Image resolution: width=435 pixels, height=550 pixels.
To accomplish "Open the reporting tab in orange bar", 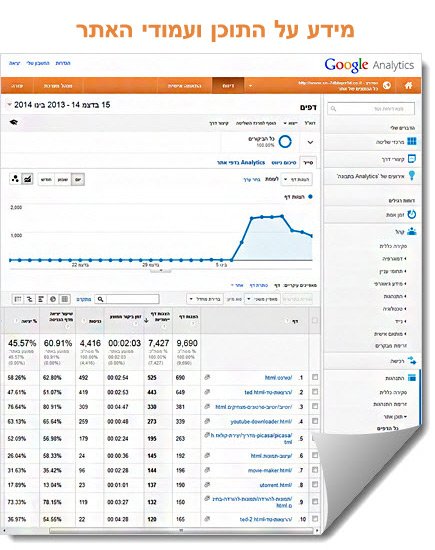I will (x=228, y=86).
